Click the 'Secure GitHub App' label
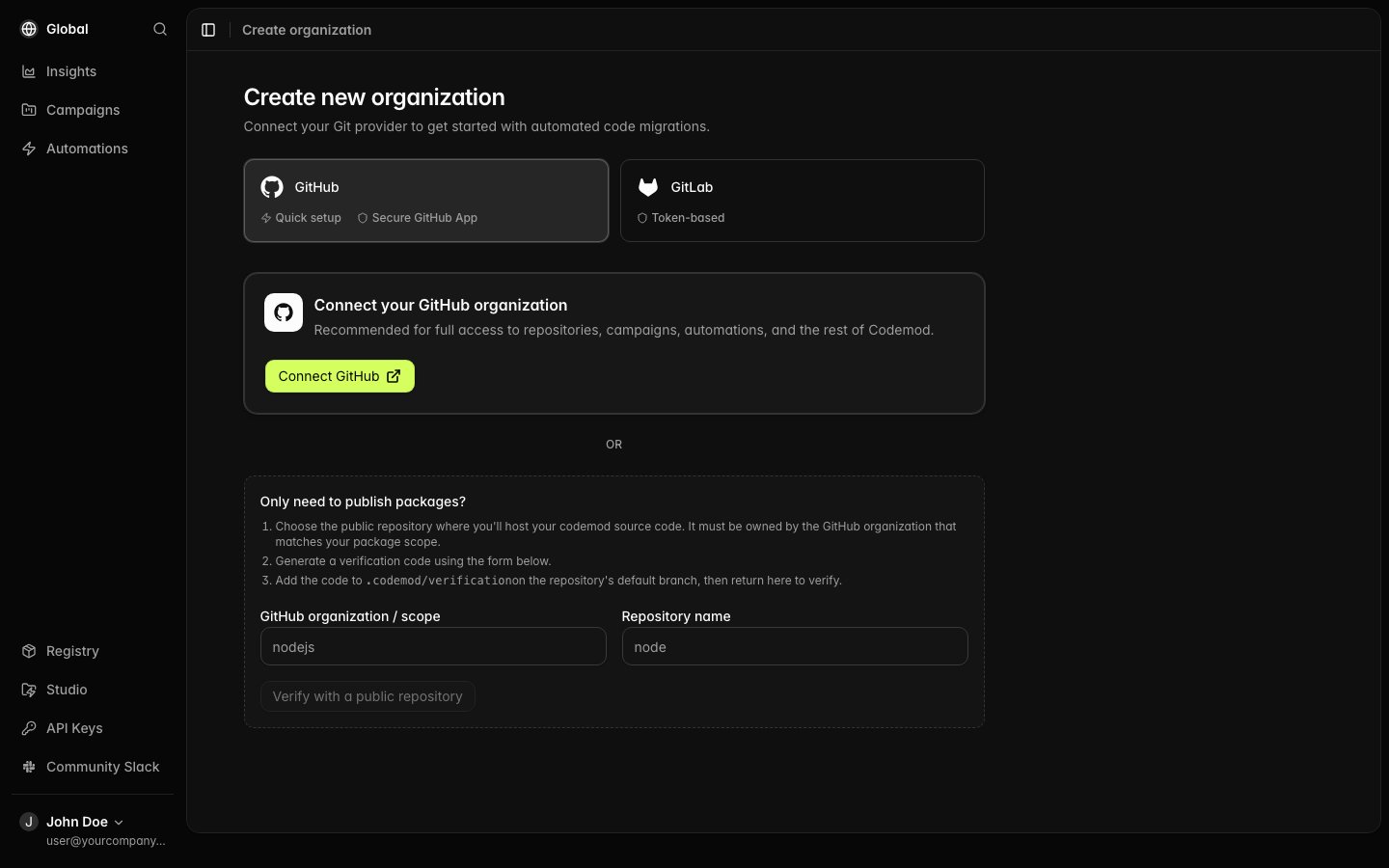The height and width of the screenshot is (868, 1389). pyautogui.click(x=424, y=218)
